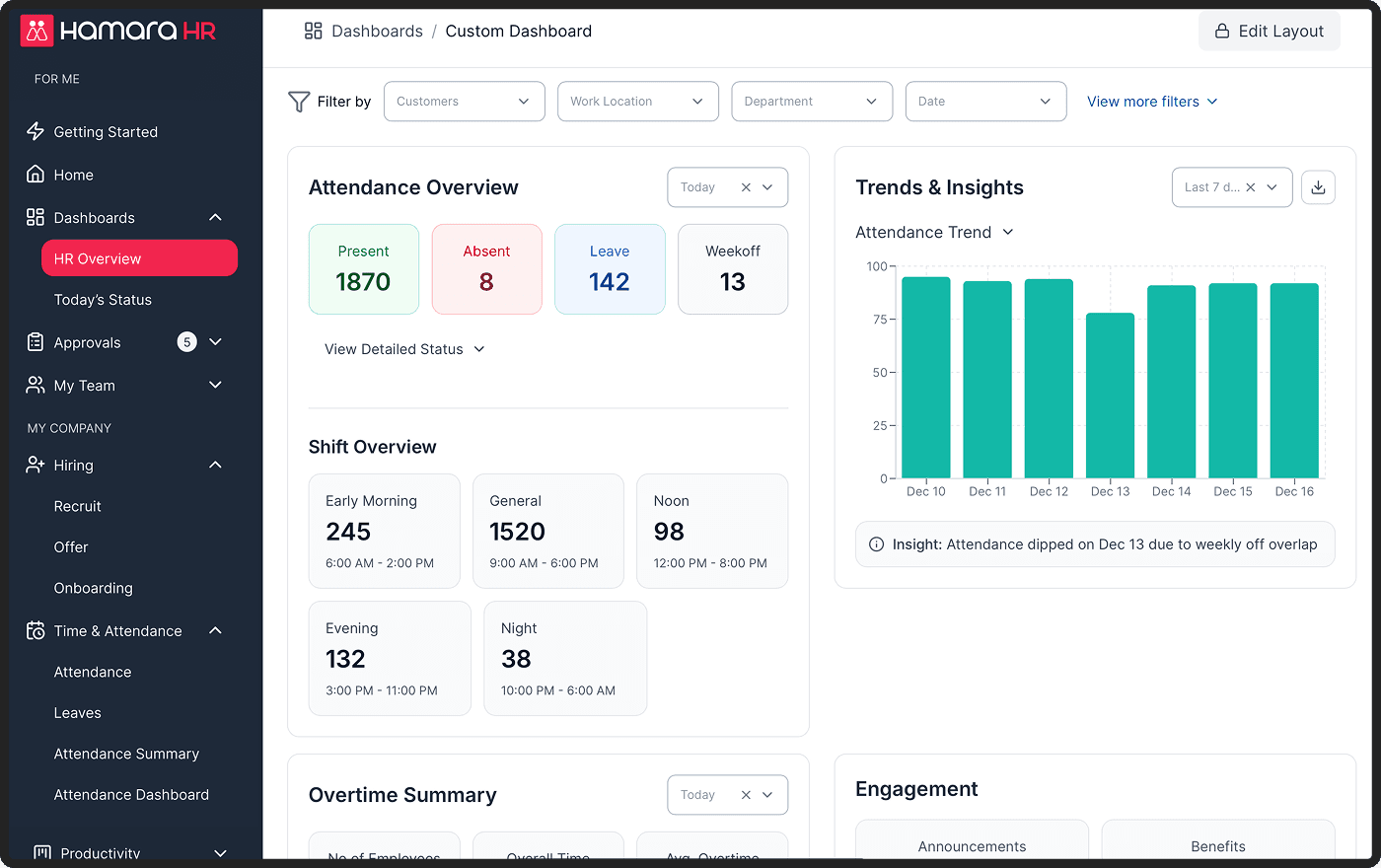Click the Dec 16 bar in chart
The image size is (1381, 868).
tap(1294, 381)
